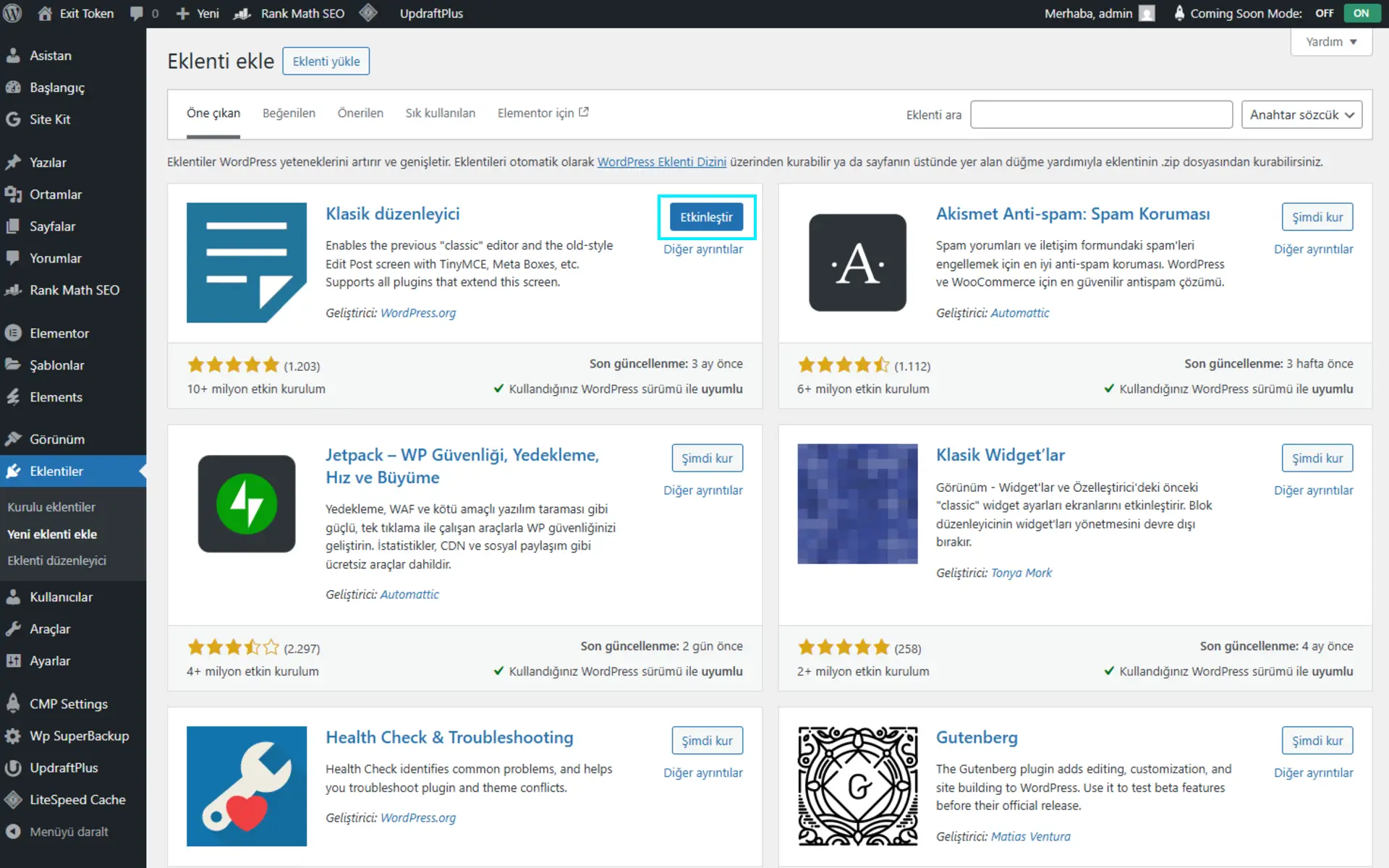Open Rank Math SEO in top bar
This screenshot has width=1389, height=868.
tap(289, 13)
